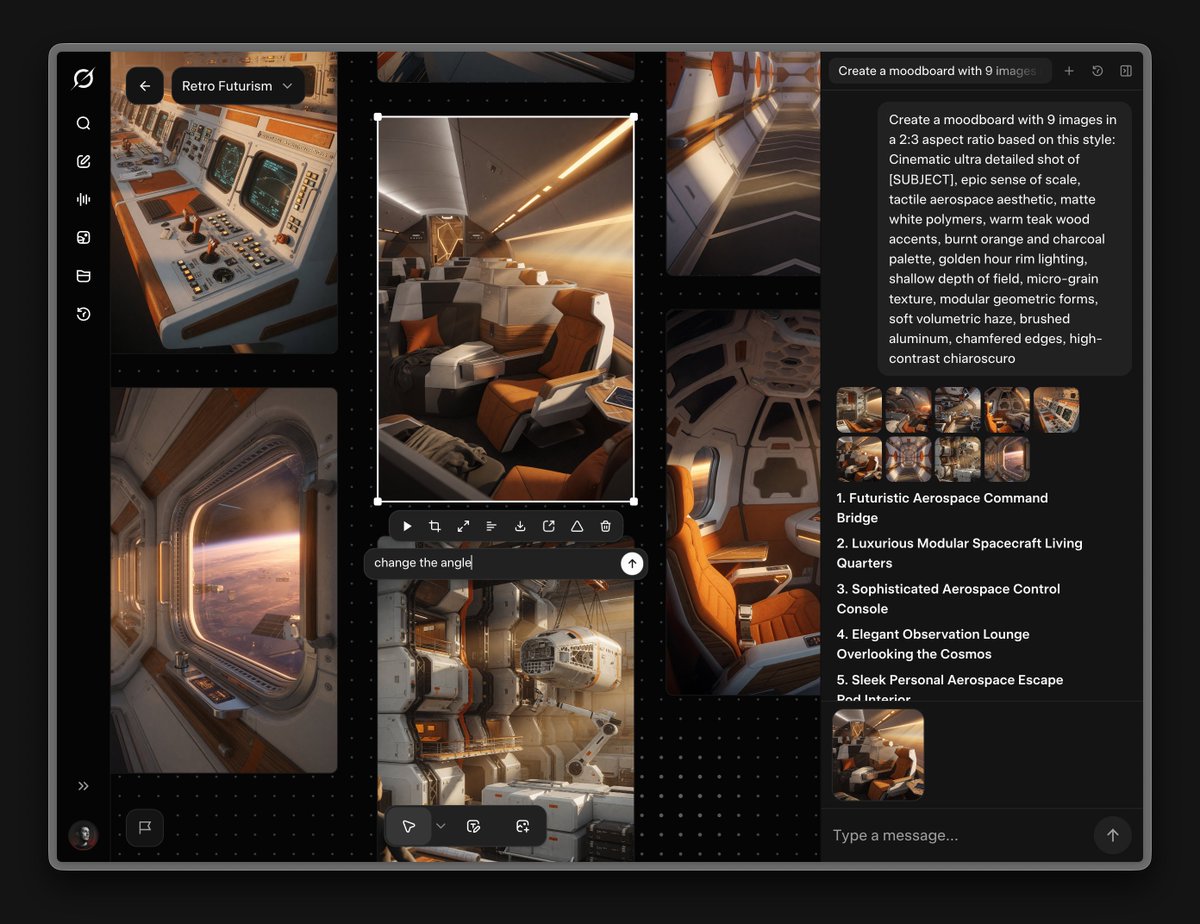
Task: Click the user prompt message bubble
Action: click(1005, 239)
